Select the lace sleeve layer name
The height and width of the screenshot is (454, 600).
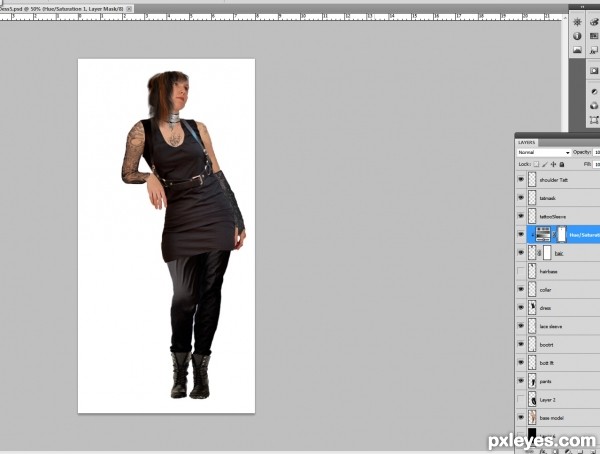[x=551, y=327]
